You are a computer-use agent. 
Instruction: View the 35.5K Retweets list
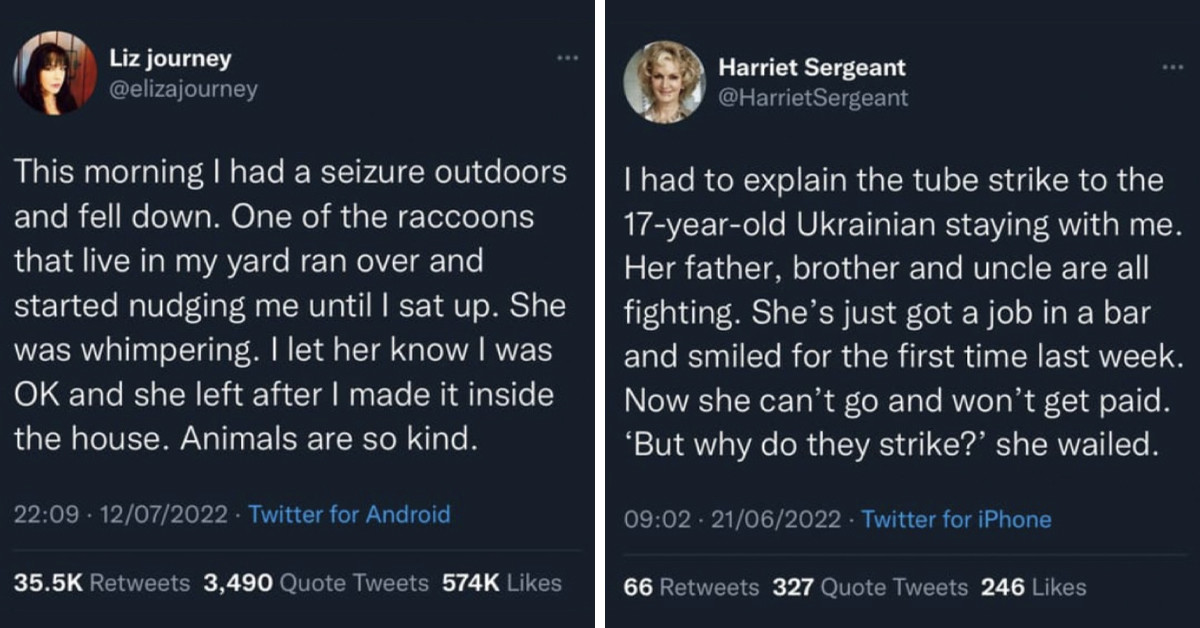click(99, 582)
